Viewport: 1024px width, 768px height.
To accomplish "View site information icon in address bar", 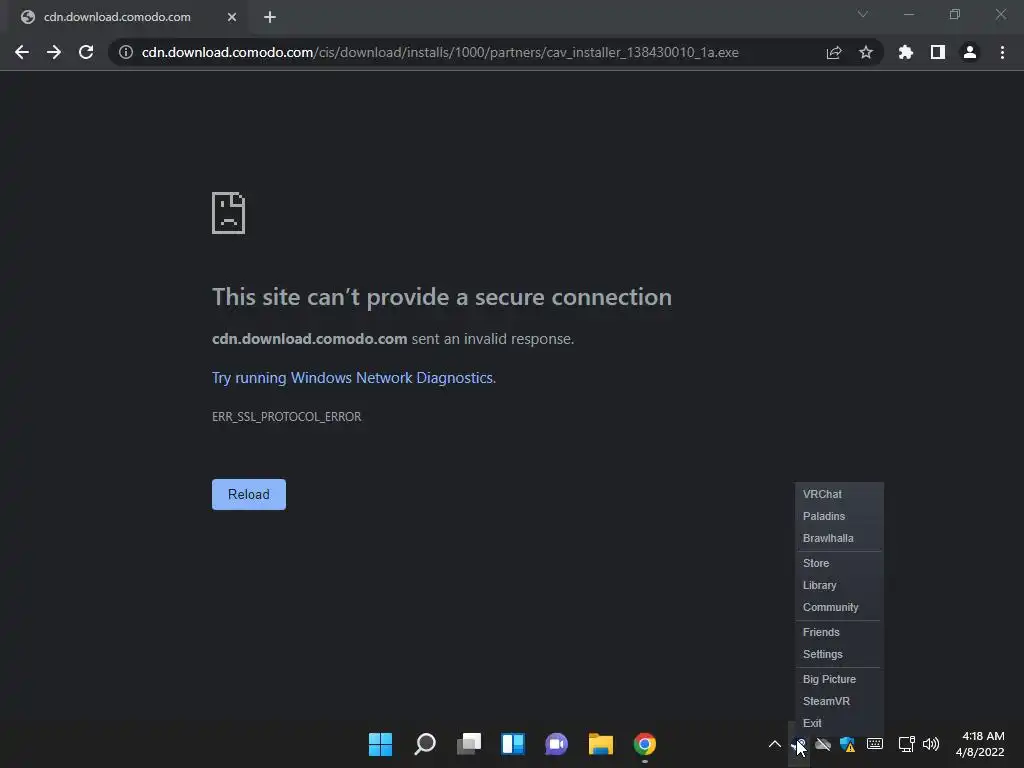I will [x=125, y=52].
